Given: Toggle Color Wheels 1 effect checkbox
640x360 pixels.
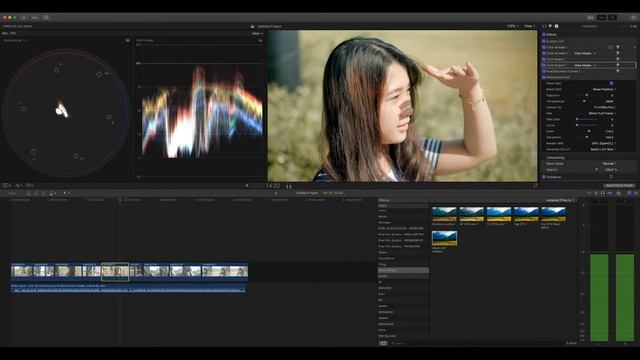Looking at the screenshot, I should pyautogui.click(x=544, y=47).
